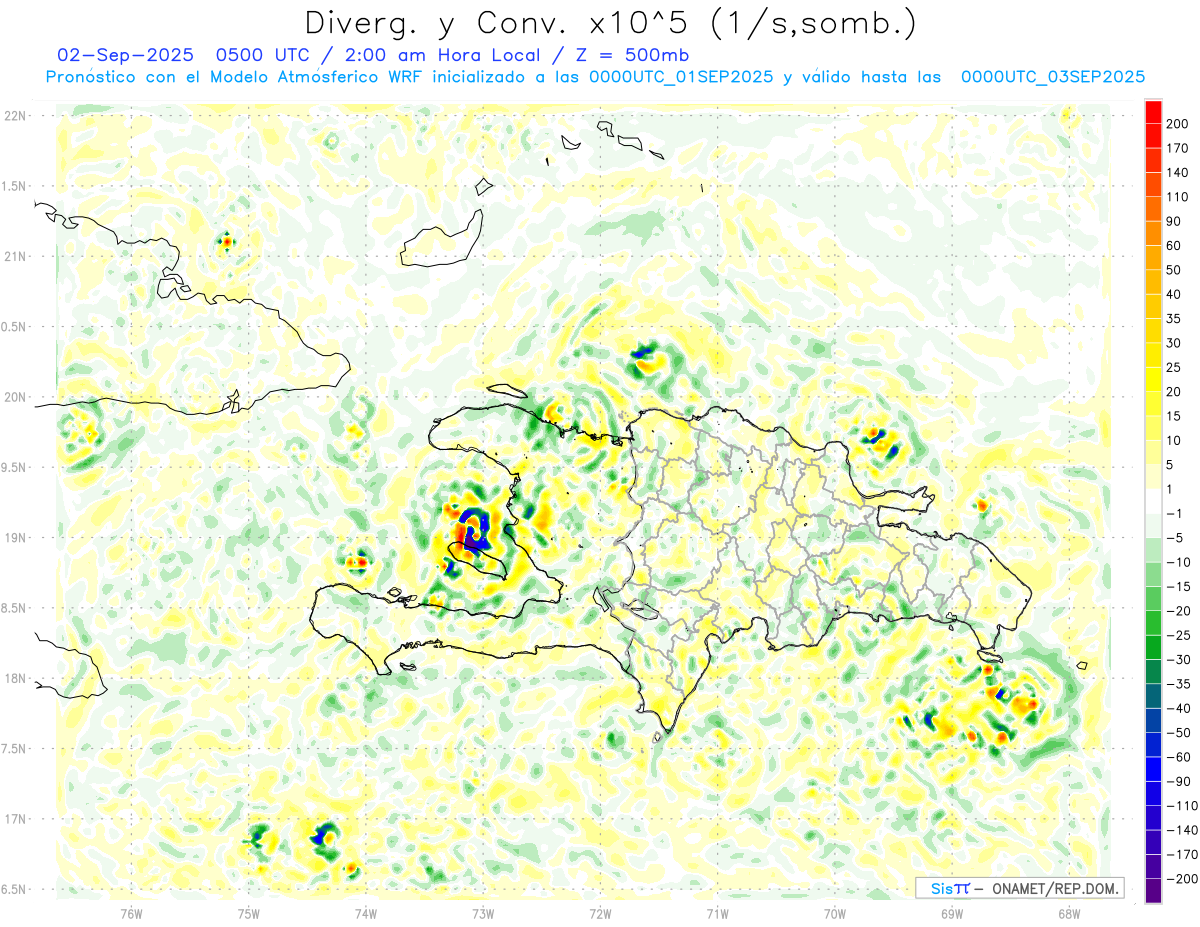Click the '69W' longitude label
This screenshot has width=1200, height=927.
point(952,913)
